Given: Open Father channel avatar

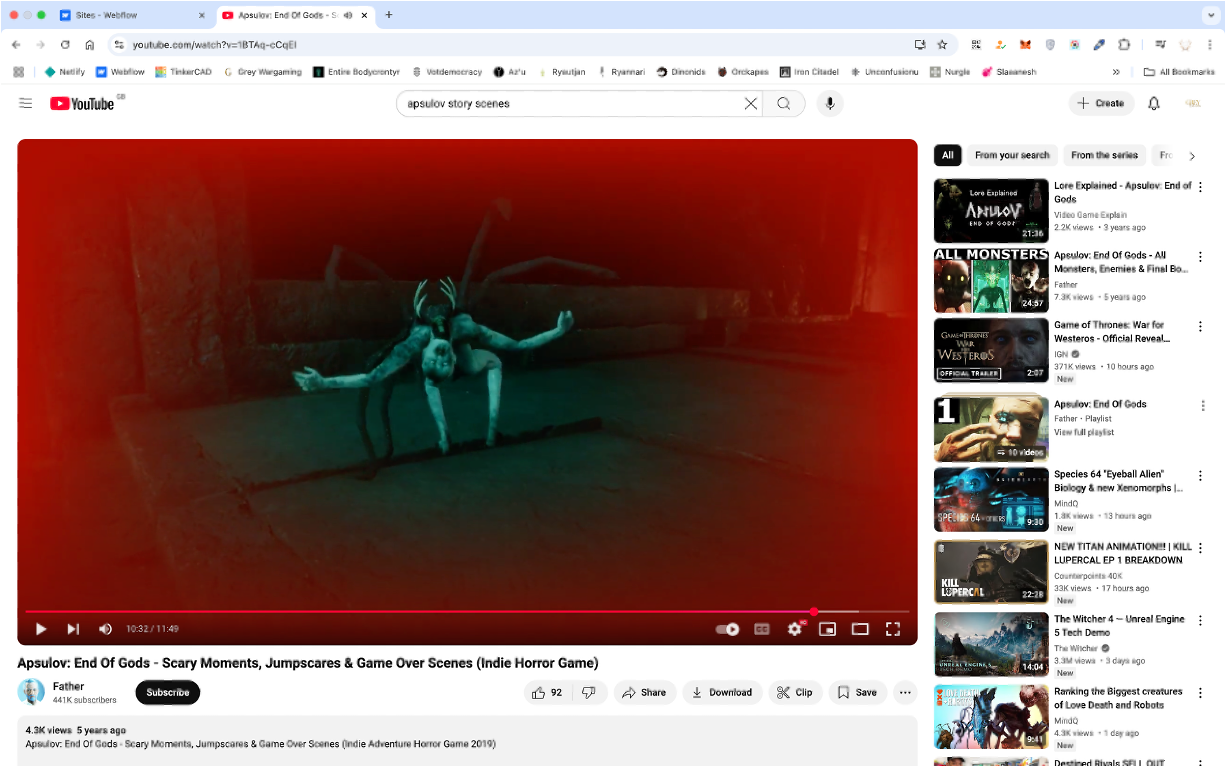Looking at the screenshot, I should click(31, 692).
